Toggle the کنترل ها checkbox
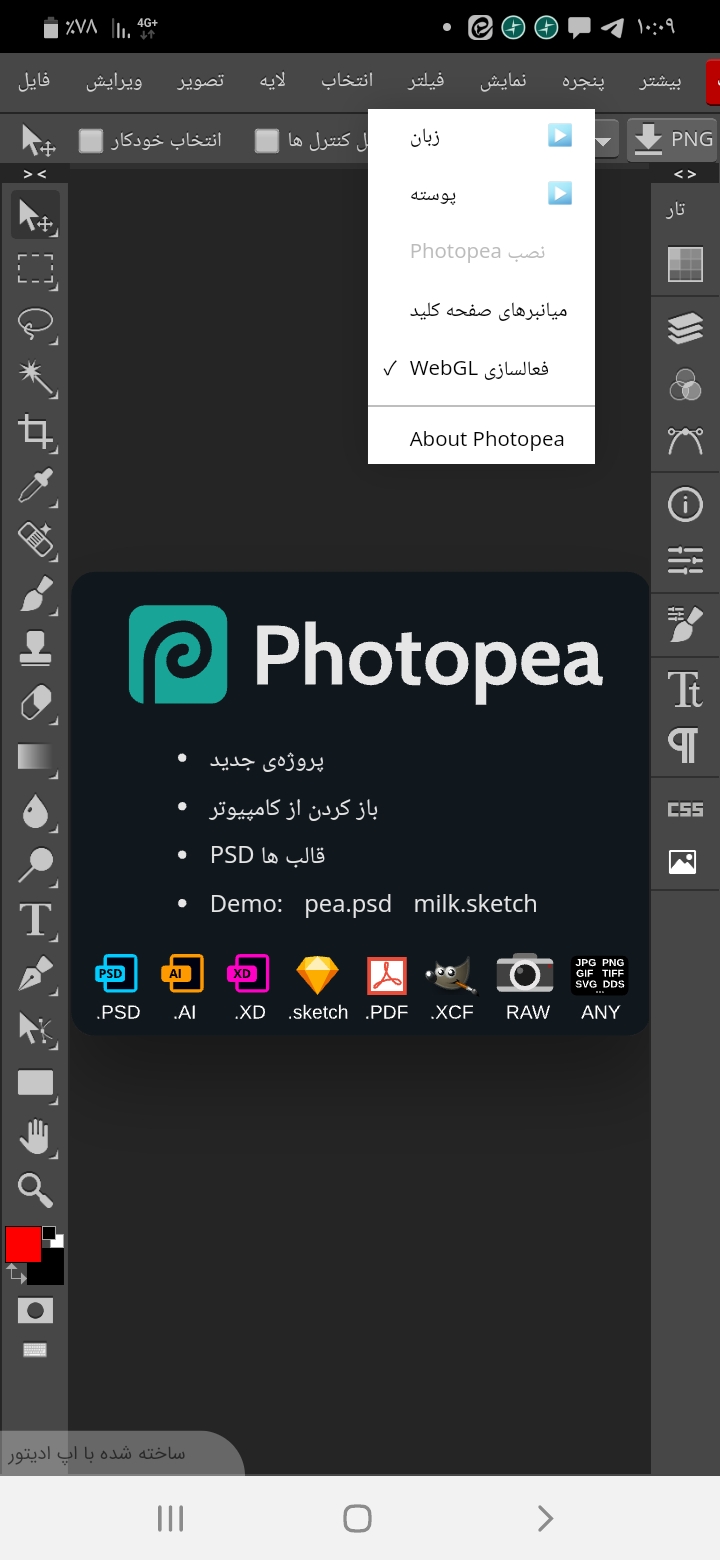This screenshot has width=720, height=1560. click(x=266, y=141)
